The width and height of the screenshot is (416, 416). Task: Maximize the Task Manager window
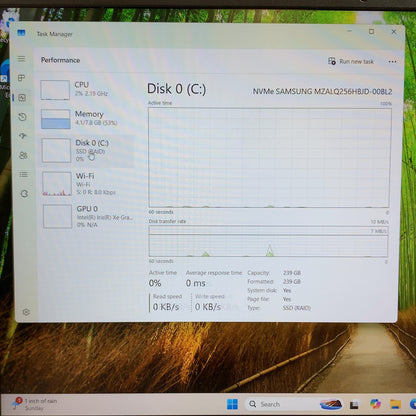coord(371,31)
